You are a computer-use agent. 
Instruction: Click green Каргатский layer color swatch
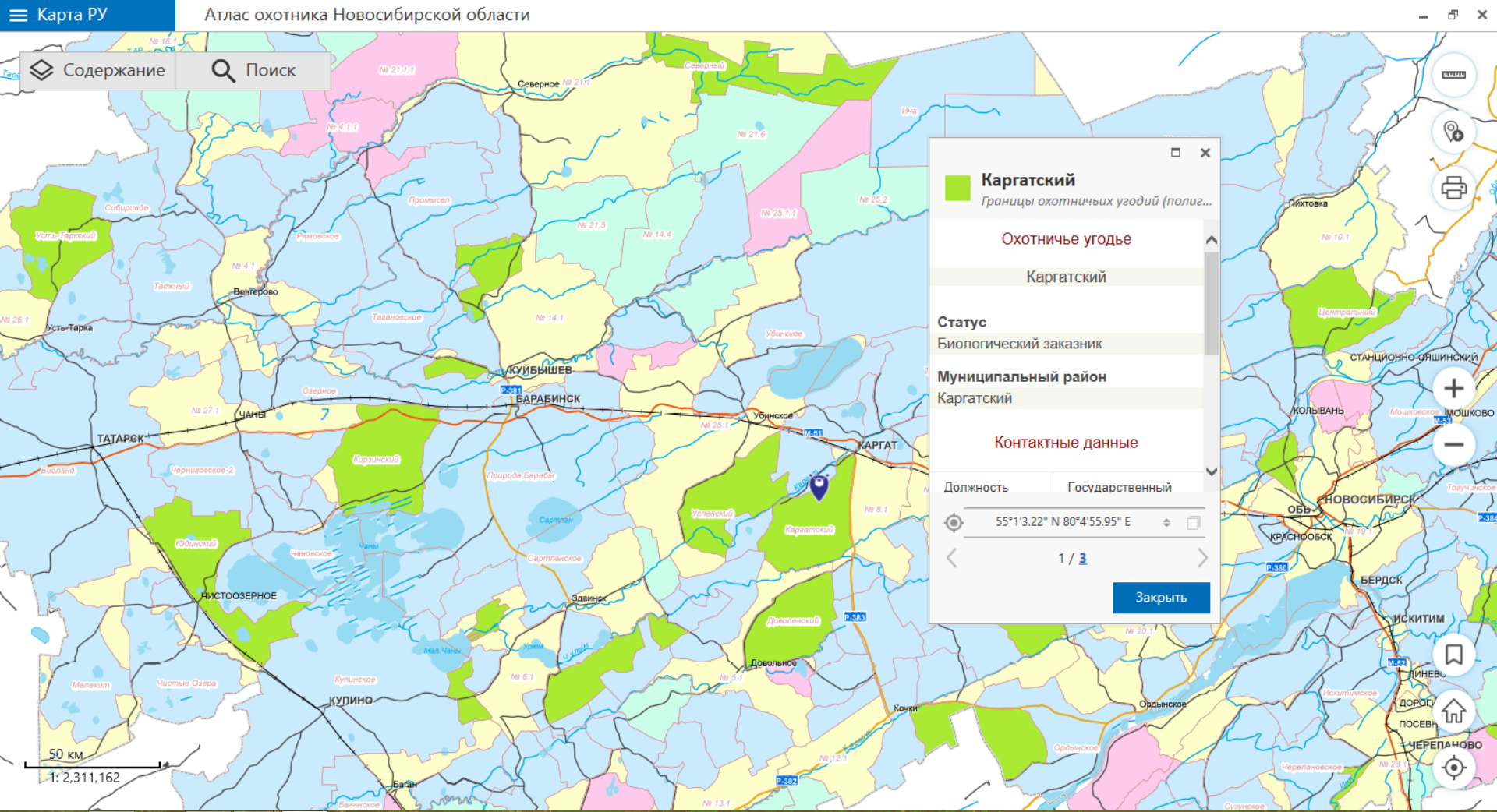957,188
